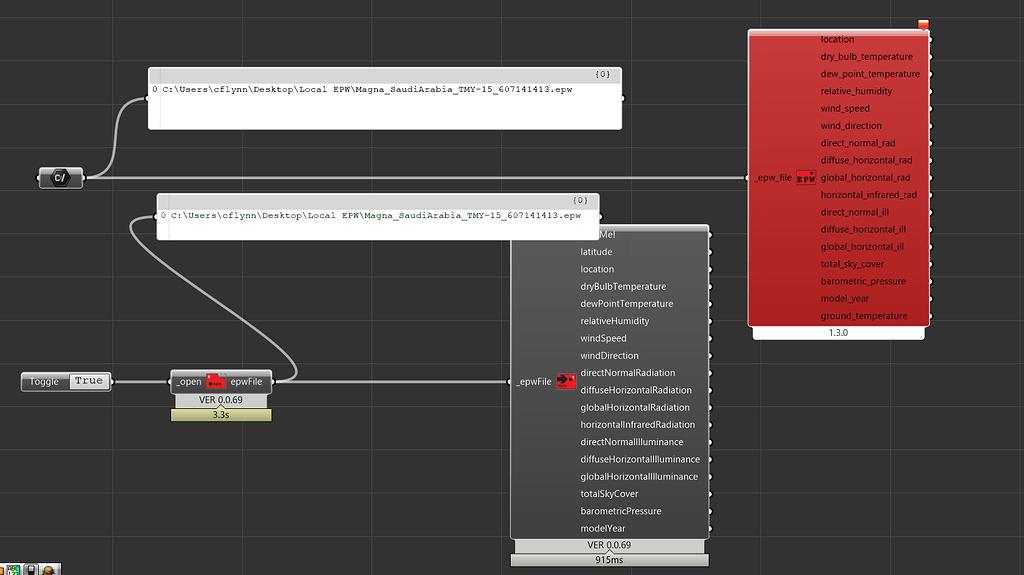This screenshot has width=1024, height=575.
Task: Click the wind_speed output on the red component
Action: point(845,109)
